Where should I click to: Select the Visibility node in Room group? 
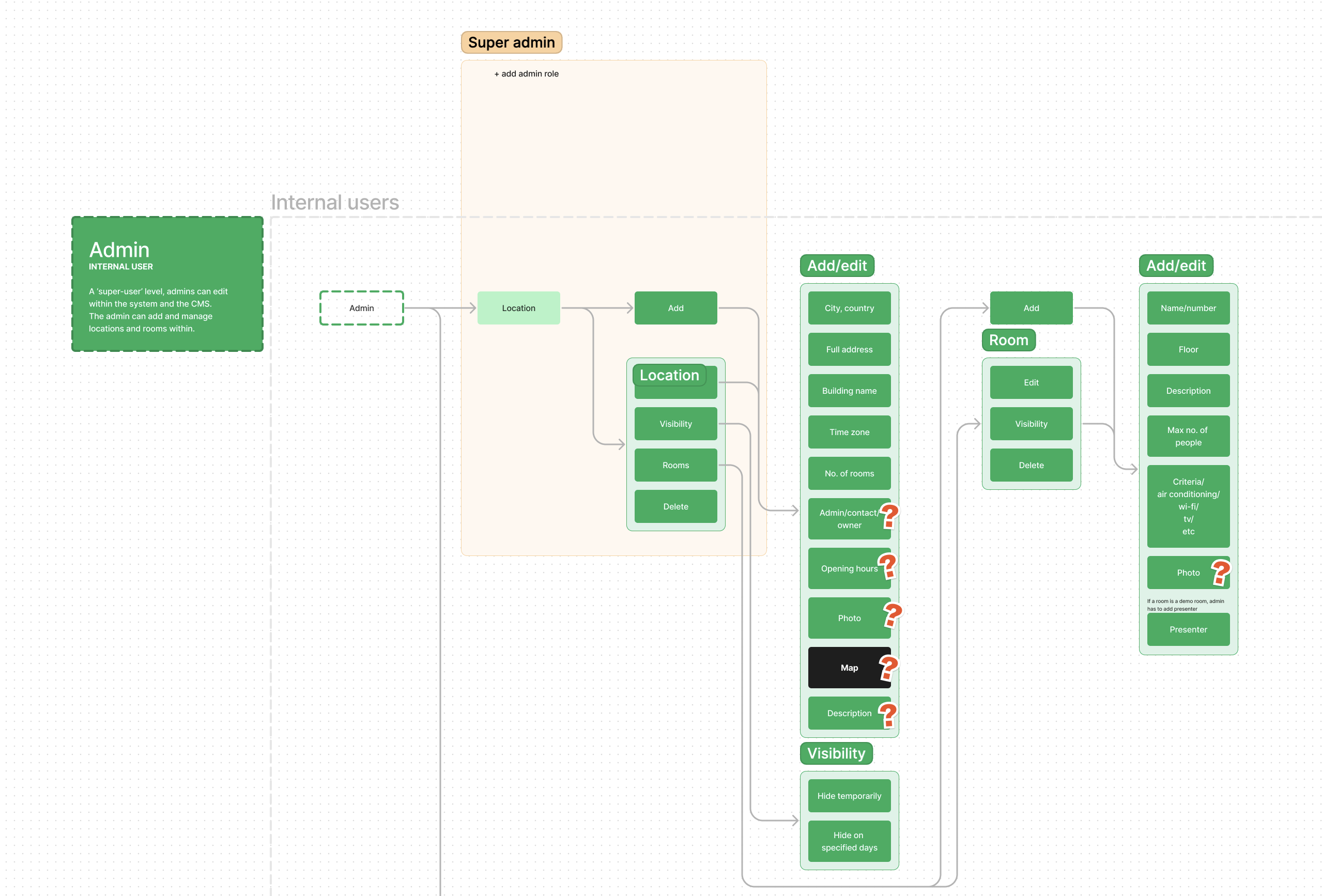point(1032,424)
